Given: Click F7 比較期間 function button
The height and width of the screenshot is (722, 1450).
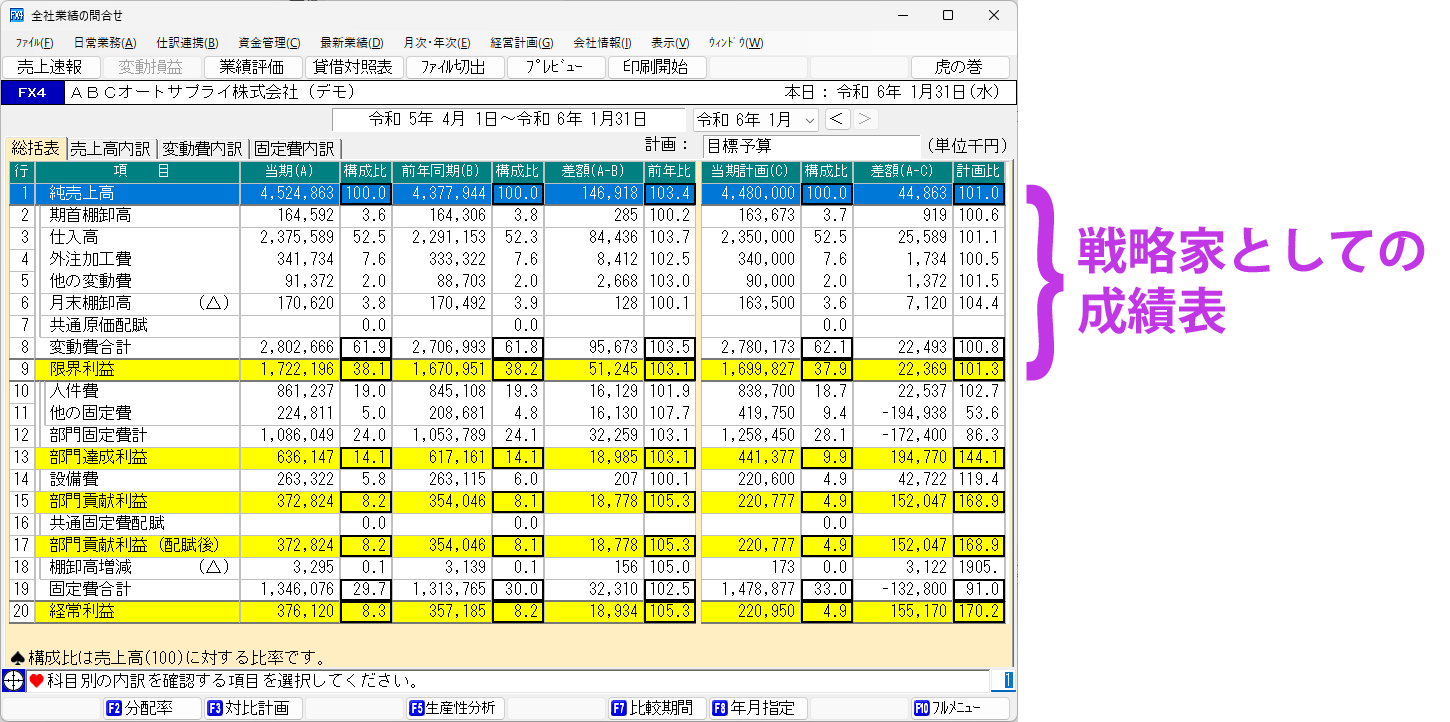Looking at the screenshot, I should coord(656,708).
